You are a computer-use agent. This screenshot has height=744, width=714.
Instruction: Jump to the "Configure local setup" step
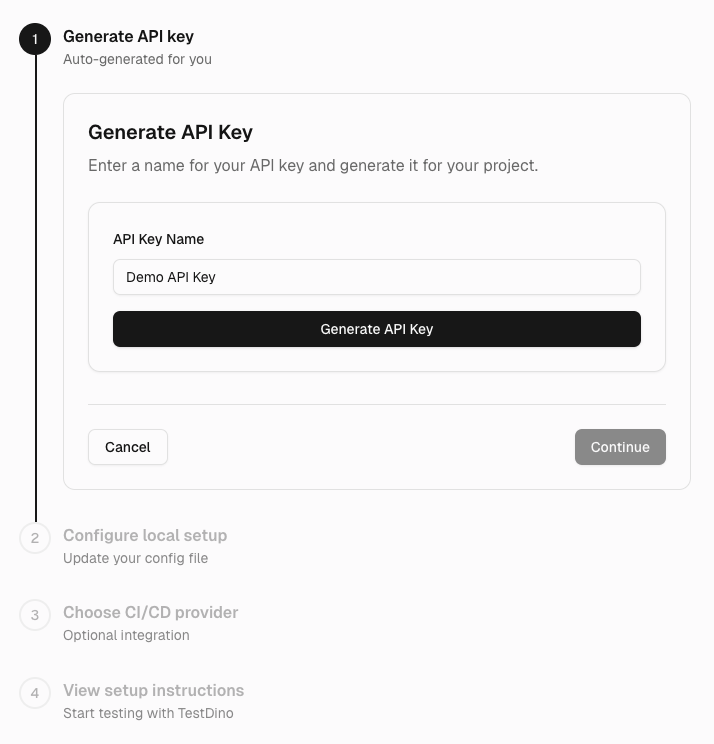[145, 535]
